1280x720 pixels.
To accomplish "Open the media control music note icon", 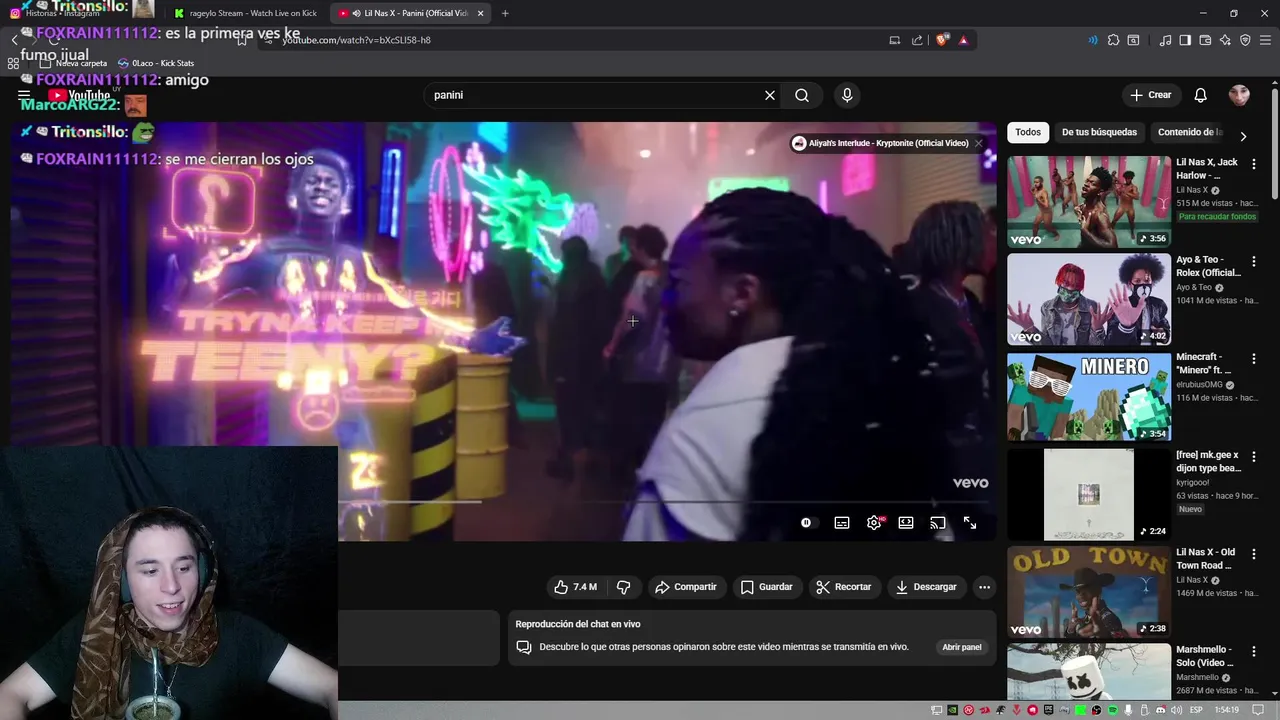I will [x=1165, y=40].
